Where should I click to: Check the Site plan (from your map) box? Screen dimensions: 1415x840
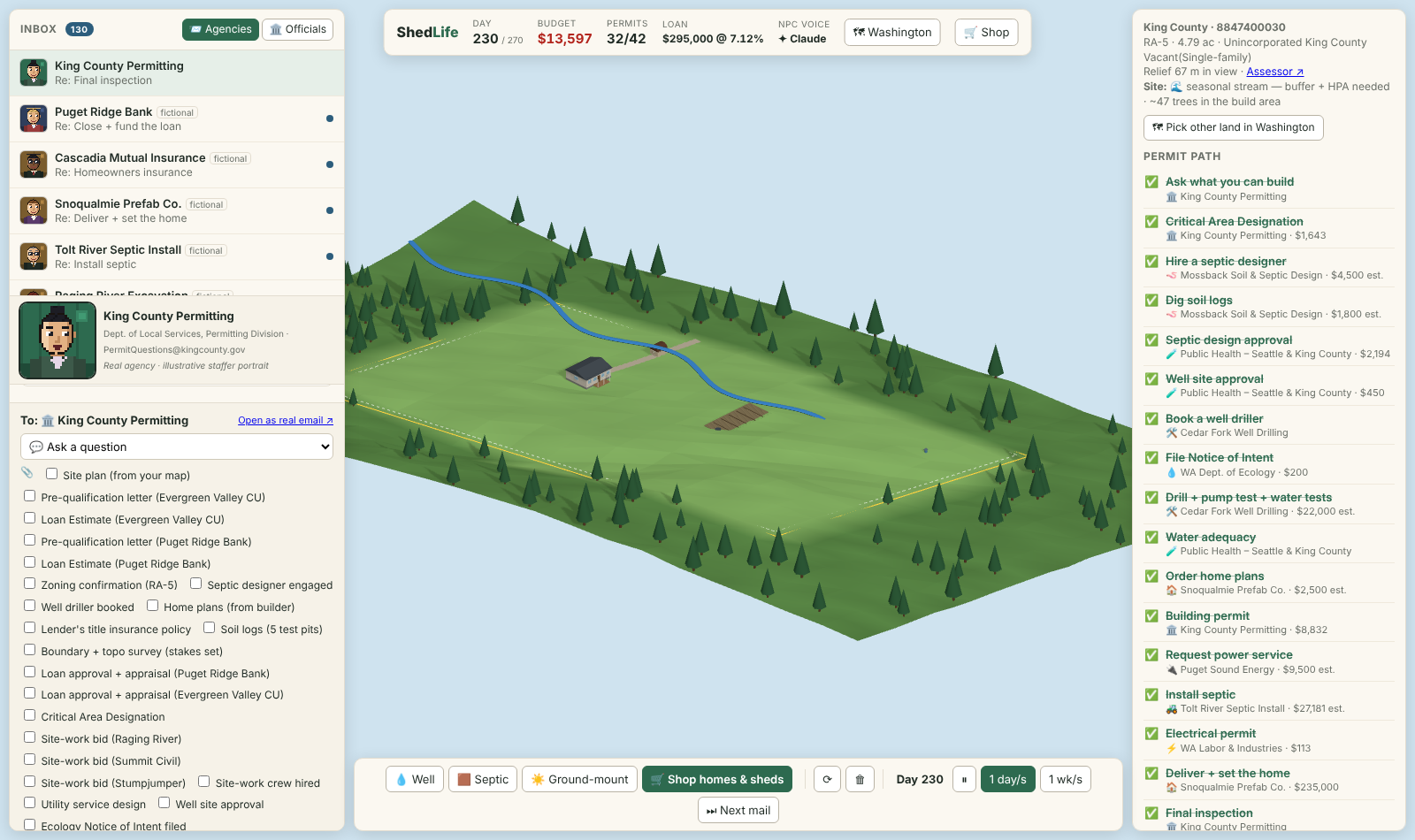[52, 474]
